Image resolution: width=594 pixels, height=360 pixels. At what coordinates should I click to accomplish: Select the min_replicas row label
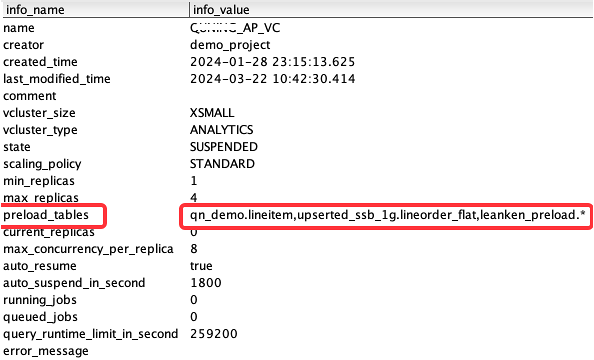pyautogui.click(x=39, y=181)
